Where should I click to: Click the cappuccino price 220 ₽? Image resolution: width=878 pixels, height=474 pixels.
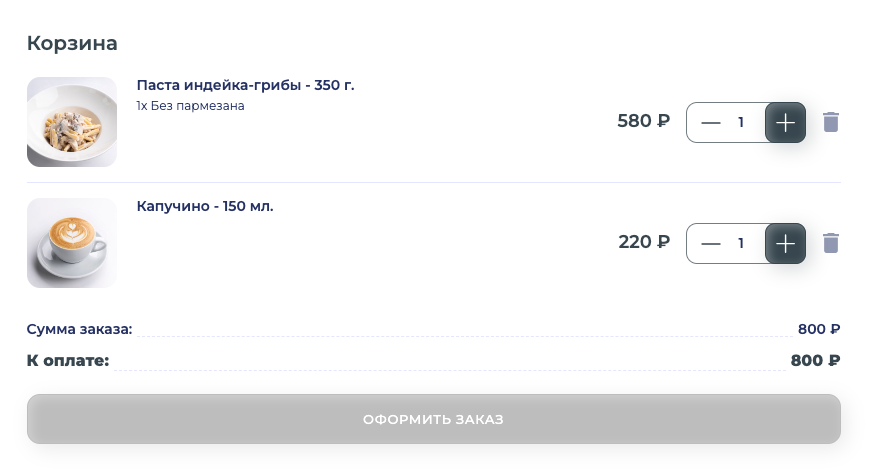pos(644,242)
